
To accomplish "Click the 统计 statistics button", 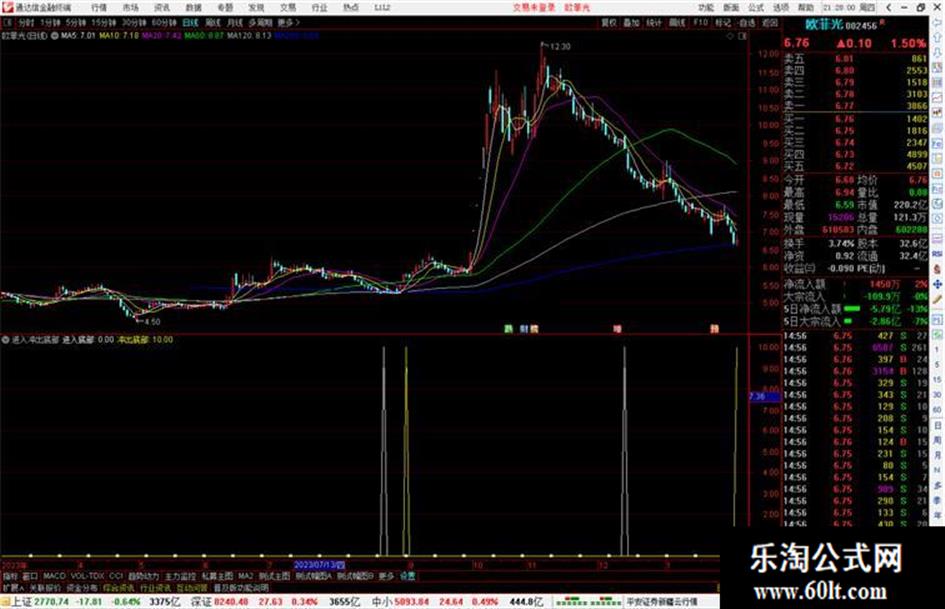I will (x=654, y=23).
